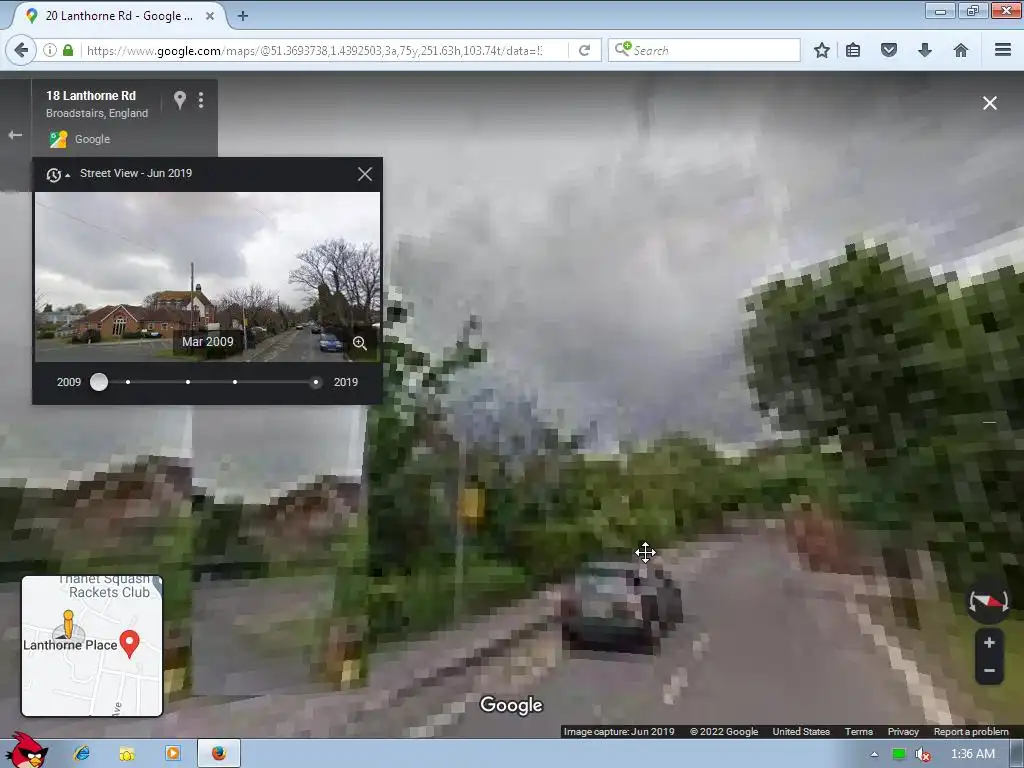The image size is (1024, 768).
Task: Select the Mar 2009 slider handle
Action: [99, 382]
